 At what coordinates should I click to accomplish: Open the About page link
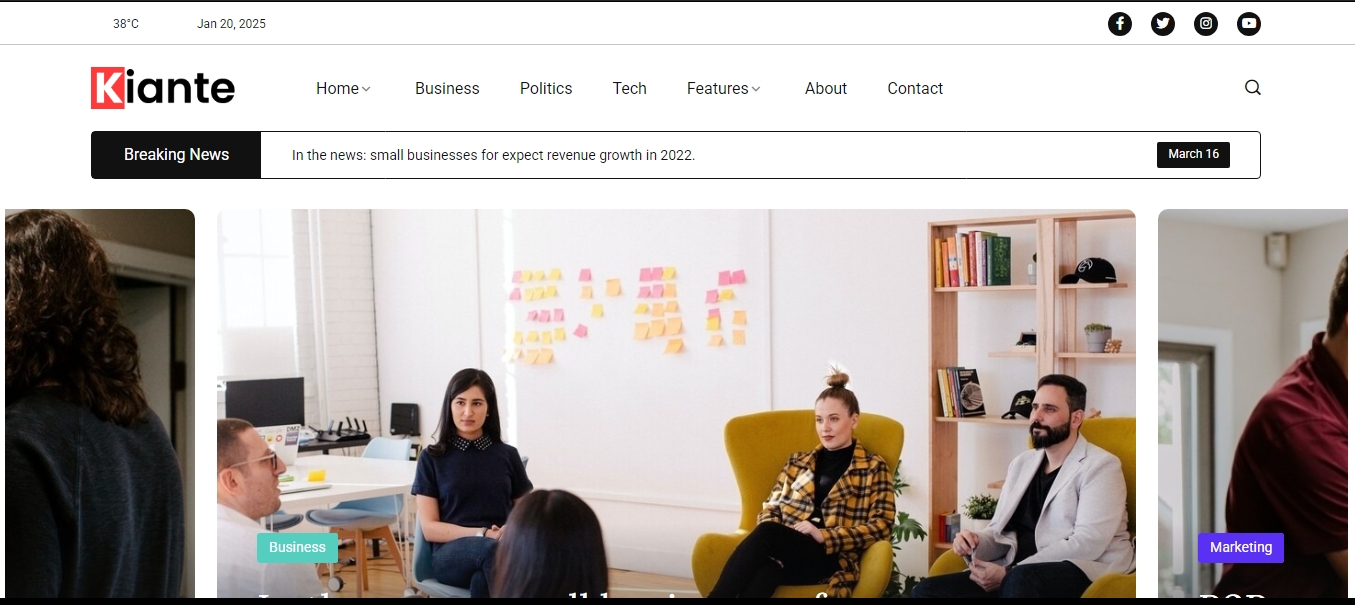826,88
